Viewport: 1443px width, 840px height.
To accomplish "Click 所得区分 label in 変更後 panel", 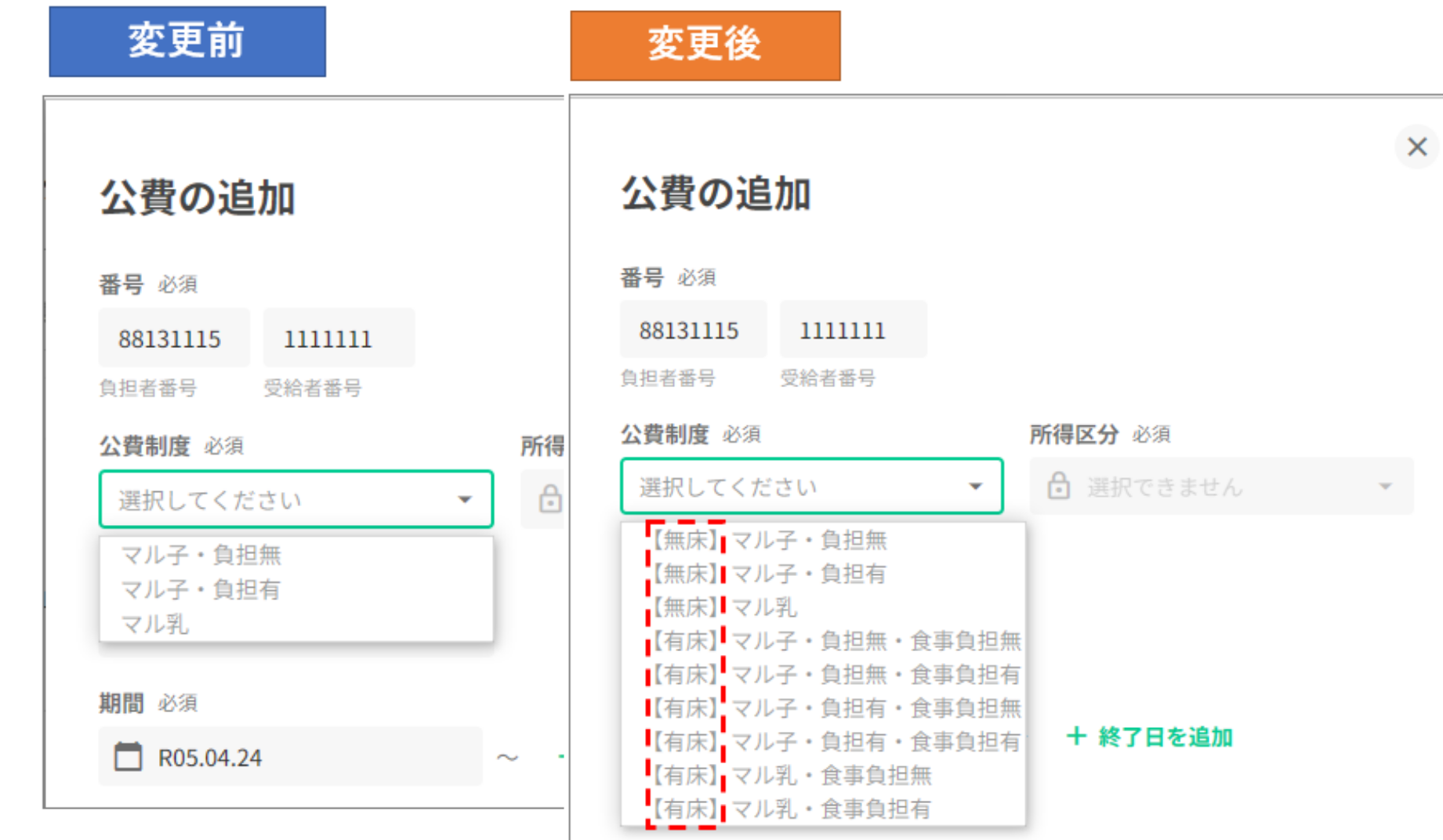I will click(1074, 434).
